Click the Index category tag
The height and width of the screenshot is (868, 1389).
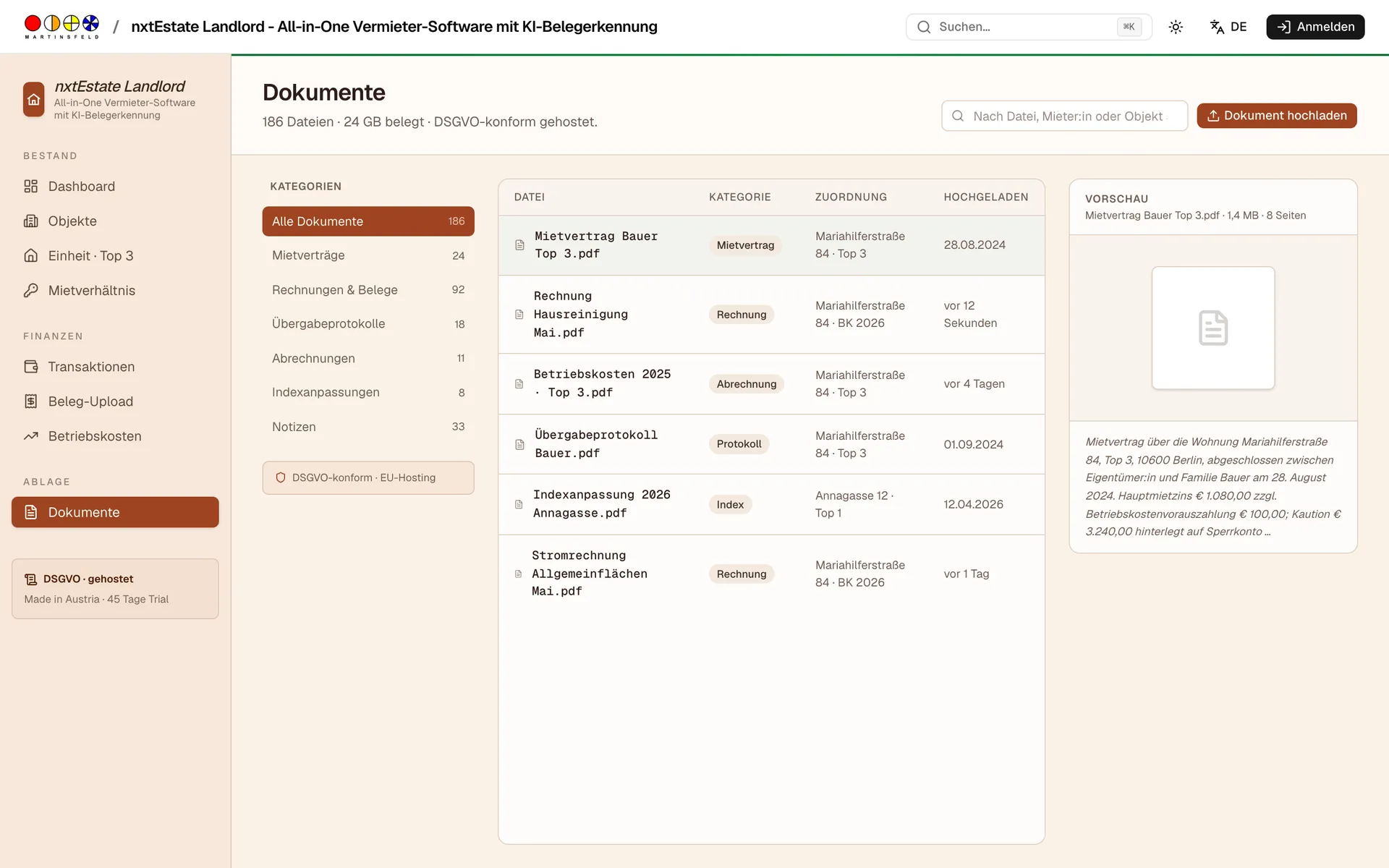coord(730,505)
